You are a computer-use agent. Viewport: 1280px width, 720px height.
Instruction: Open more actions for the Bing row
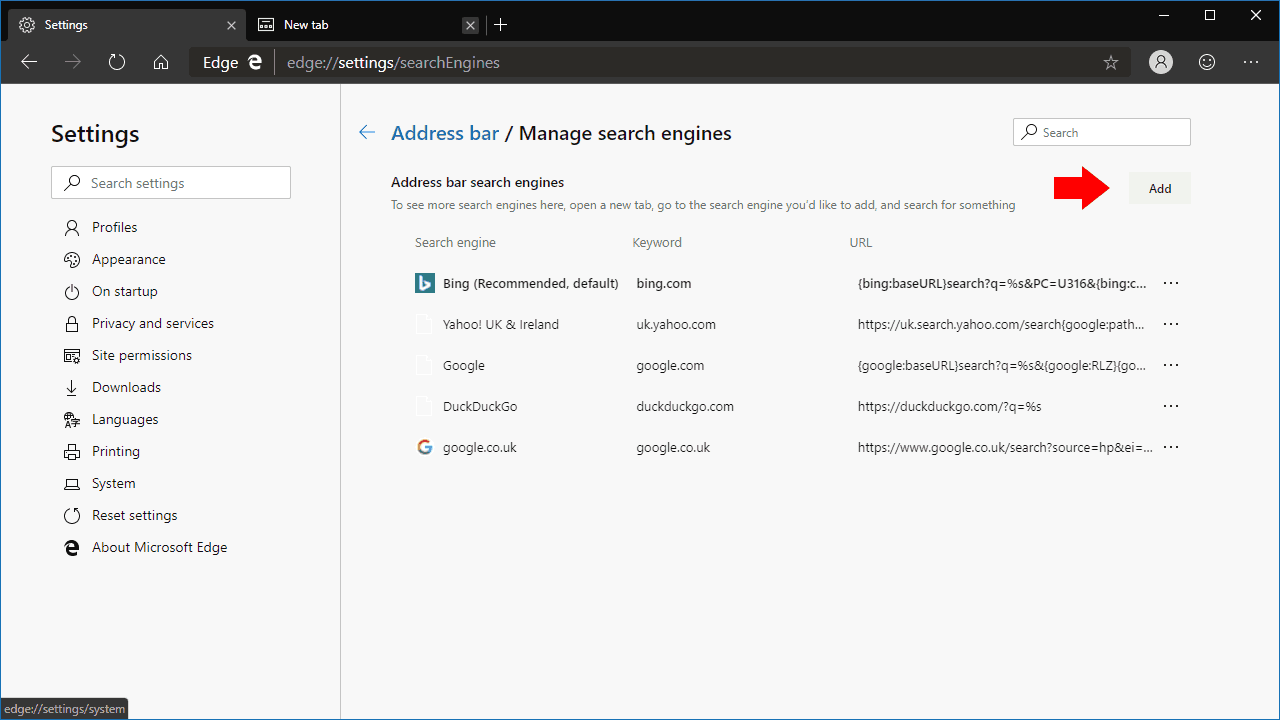point(1171,283)
